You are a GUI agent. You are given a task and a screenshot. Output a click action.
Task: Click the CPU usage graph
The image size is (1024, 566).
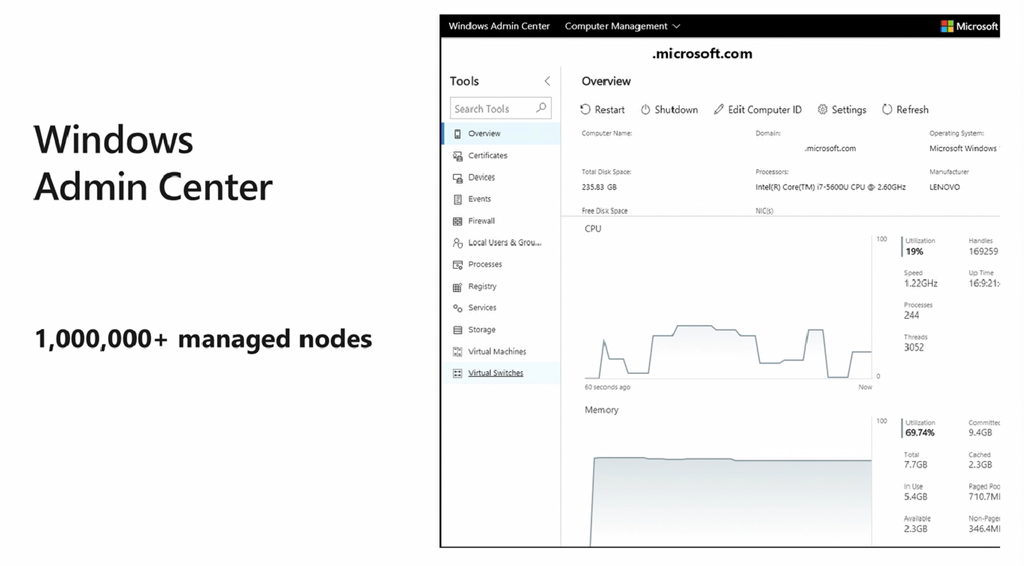(x=728, y=307)
